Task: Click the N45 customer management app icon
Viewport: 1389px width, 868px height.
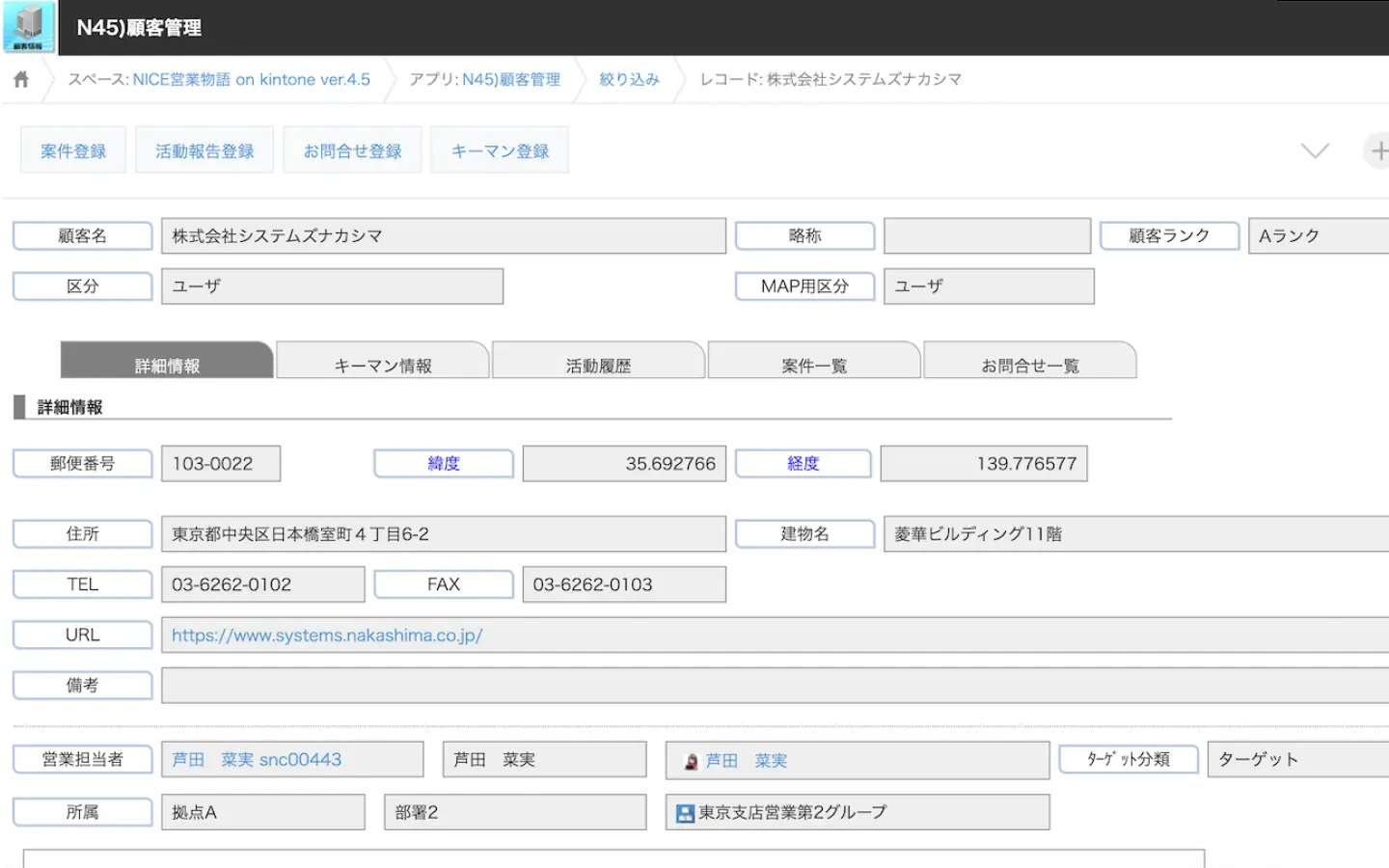Action: [29, 27]
